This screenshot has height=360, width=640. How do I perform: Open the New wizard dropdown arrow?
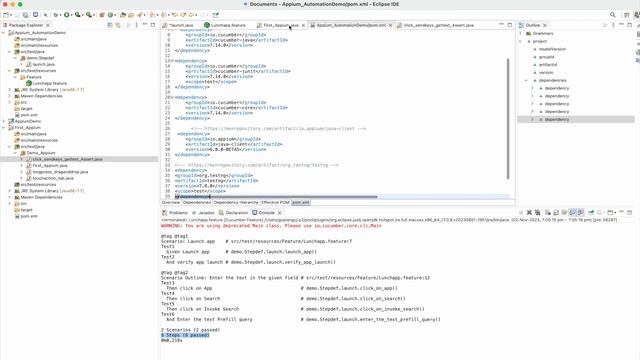click(x=11, y=15)
